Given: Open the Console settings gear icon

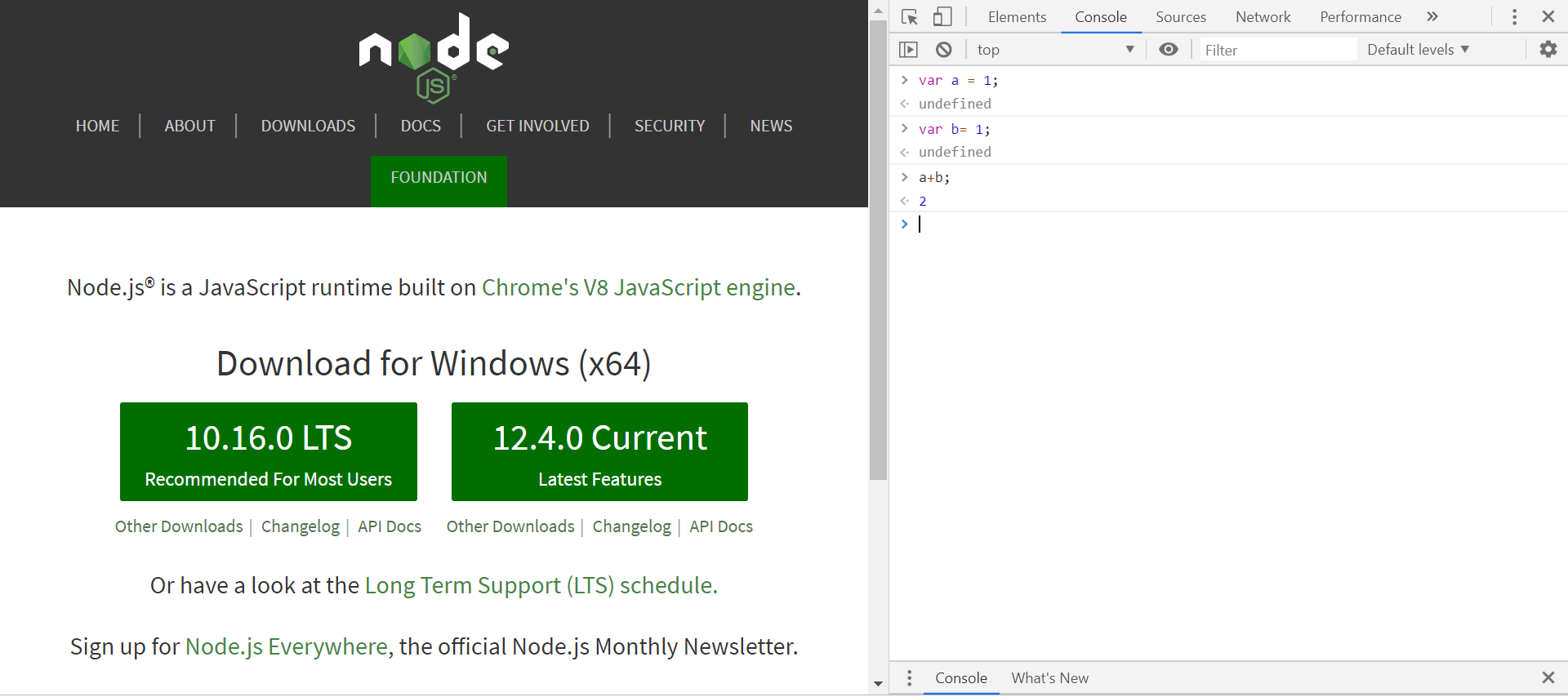Looking at the screenshot, I should (1548, 50).
